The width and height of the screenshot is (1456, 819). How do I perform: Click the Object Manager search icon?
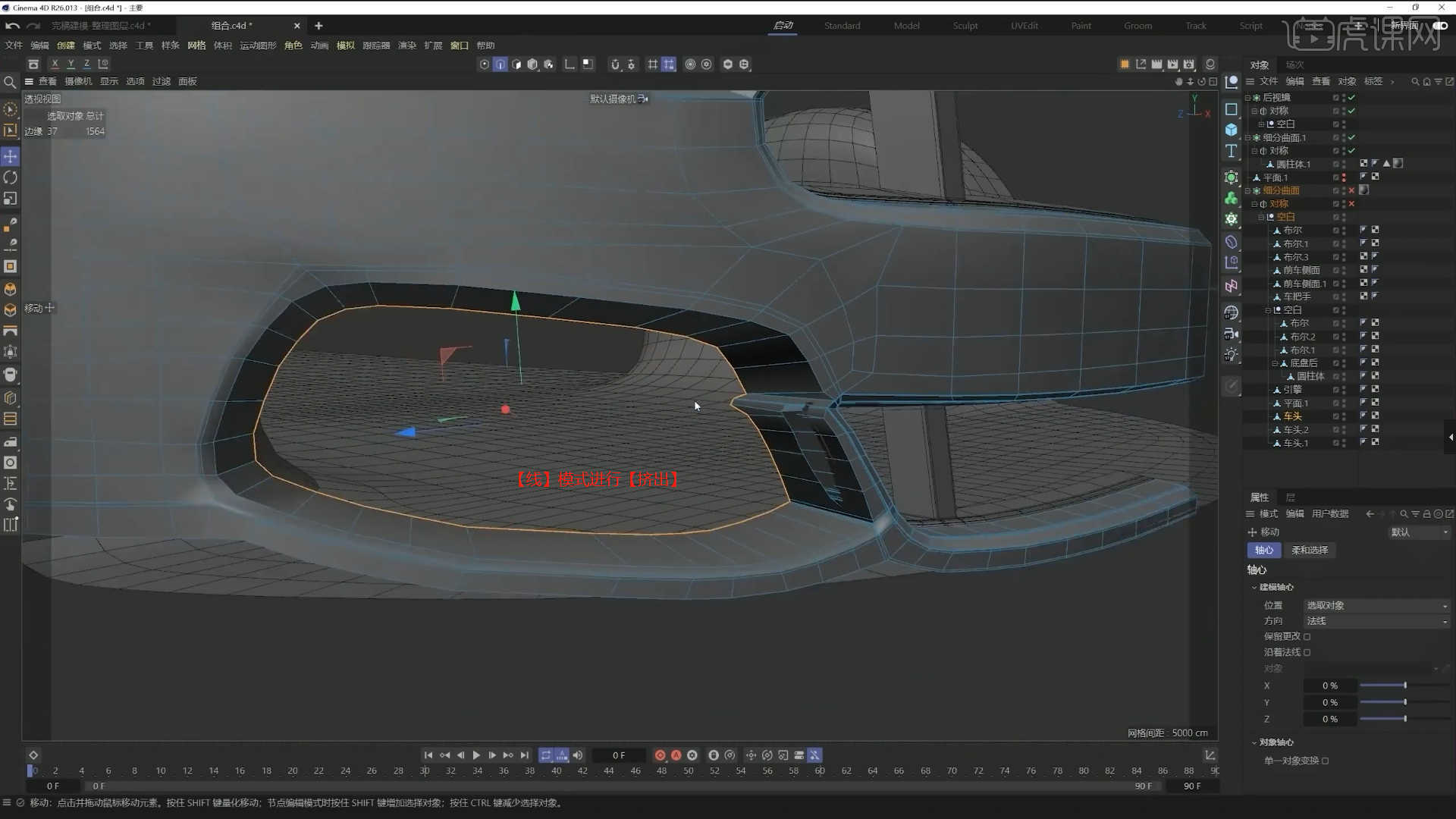[x=1415, y=81]
